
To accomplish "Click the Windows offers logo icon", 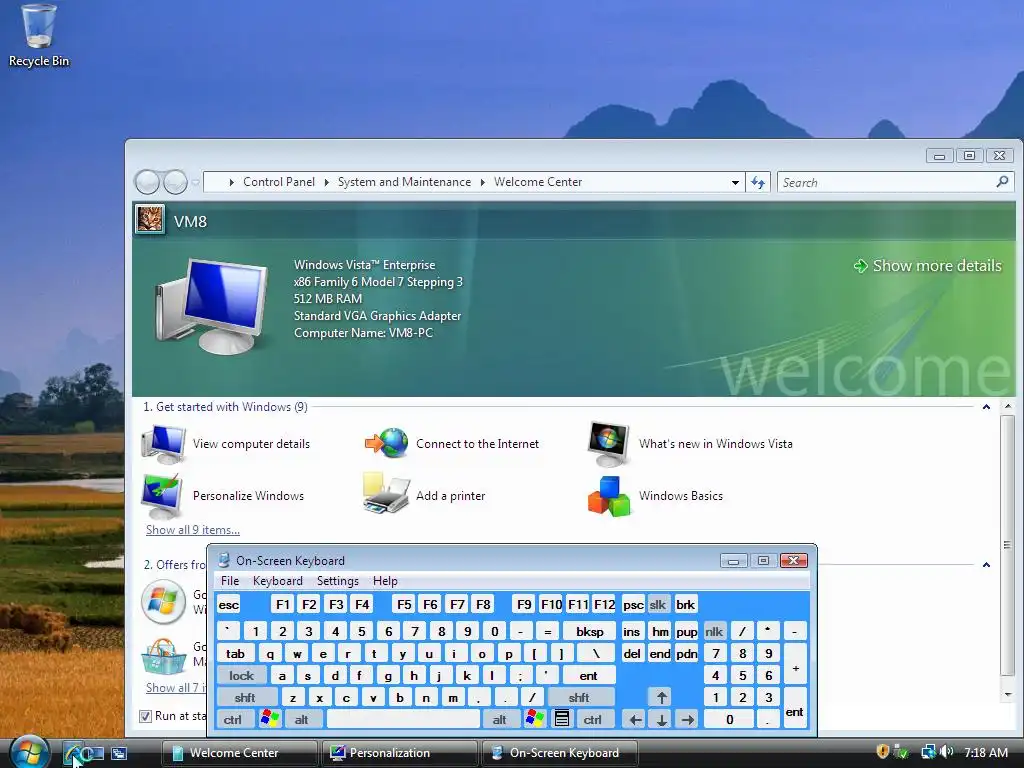I will tap(163, 601).
